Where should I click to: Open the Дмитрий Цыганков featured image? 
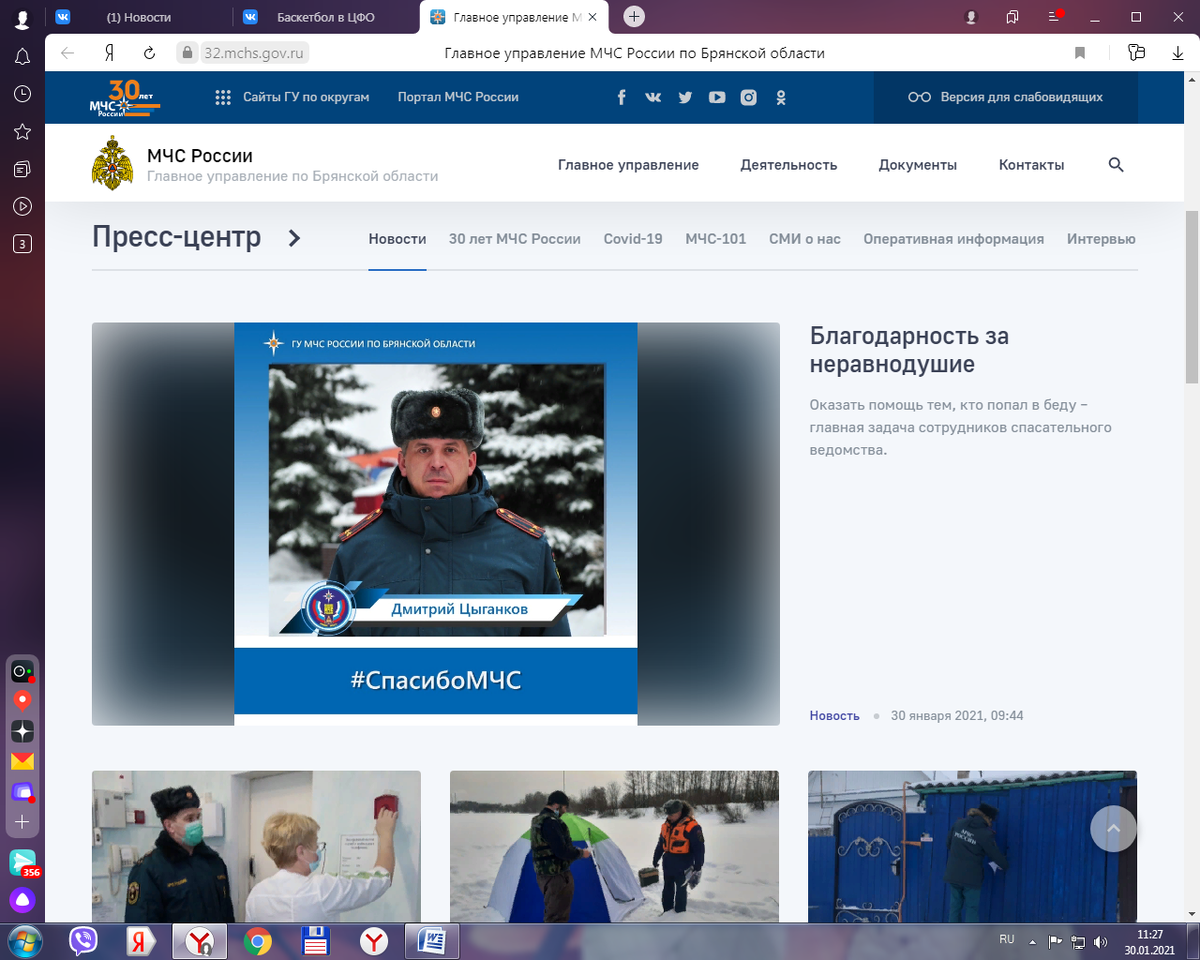pyautogui.click(x=435, y=523)
